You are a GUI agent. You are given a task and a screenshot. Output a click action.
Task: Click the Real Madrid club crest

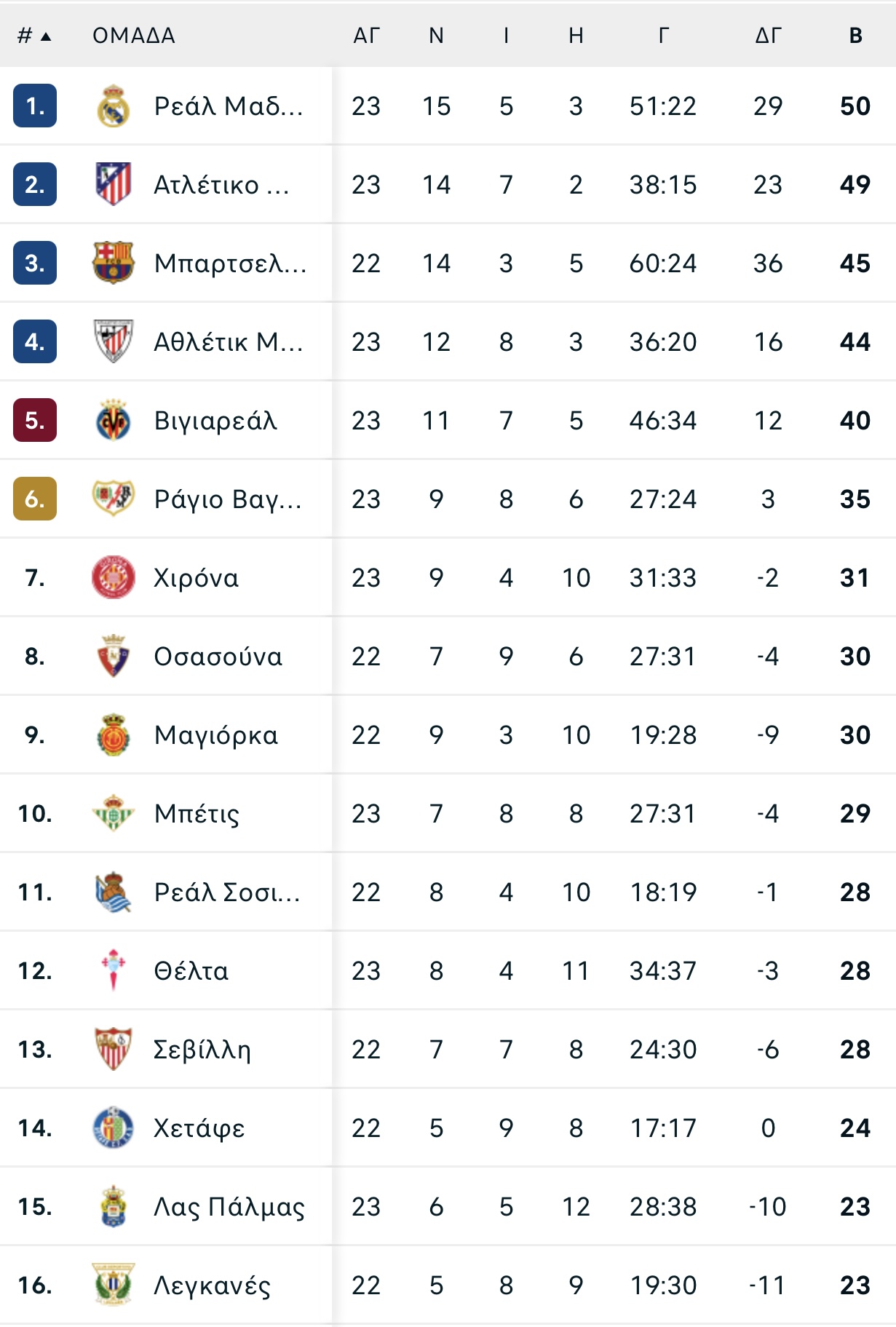114,106
